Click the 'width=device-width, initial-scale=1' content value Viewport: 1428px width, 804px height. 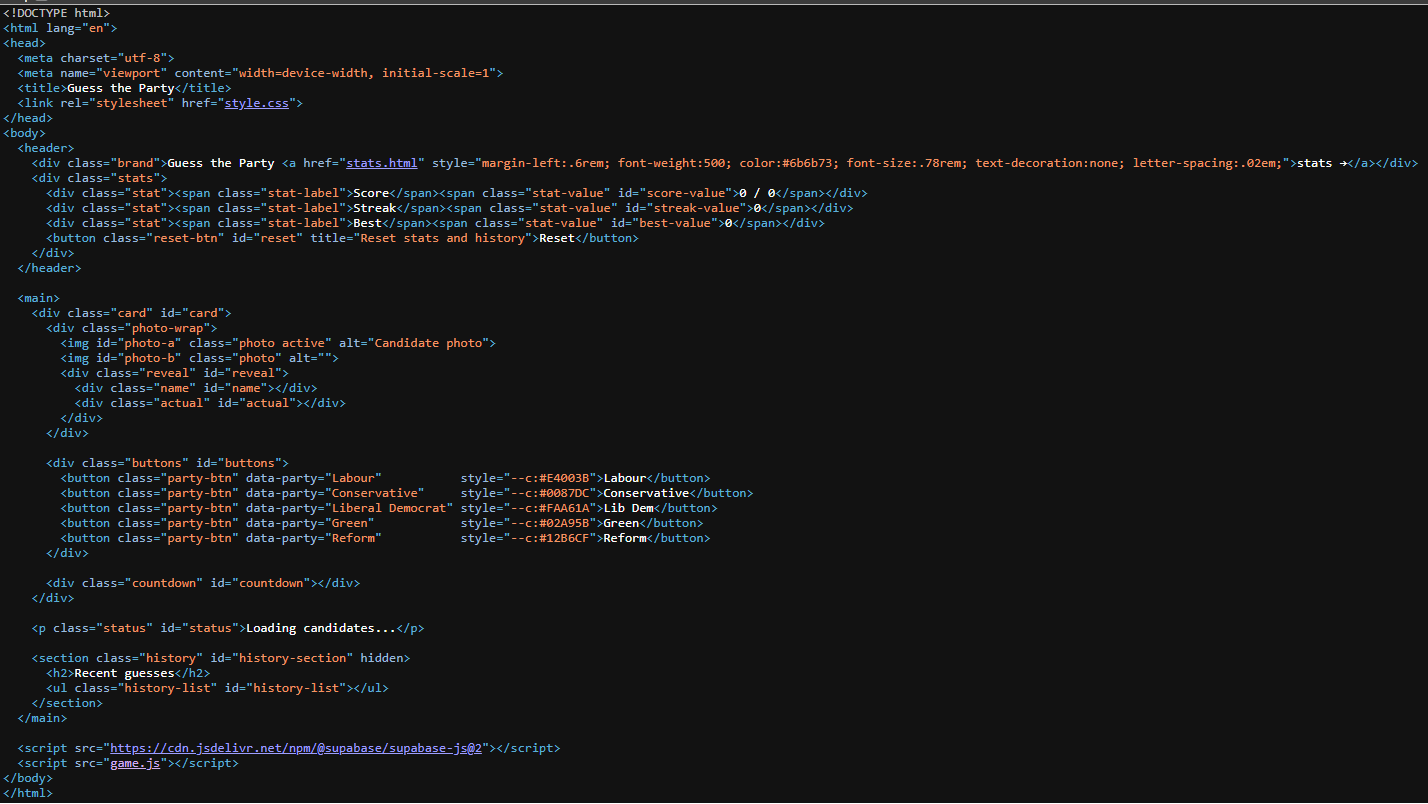pyautogui.click(x=364, y=73)
